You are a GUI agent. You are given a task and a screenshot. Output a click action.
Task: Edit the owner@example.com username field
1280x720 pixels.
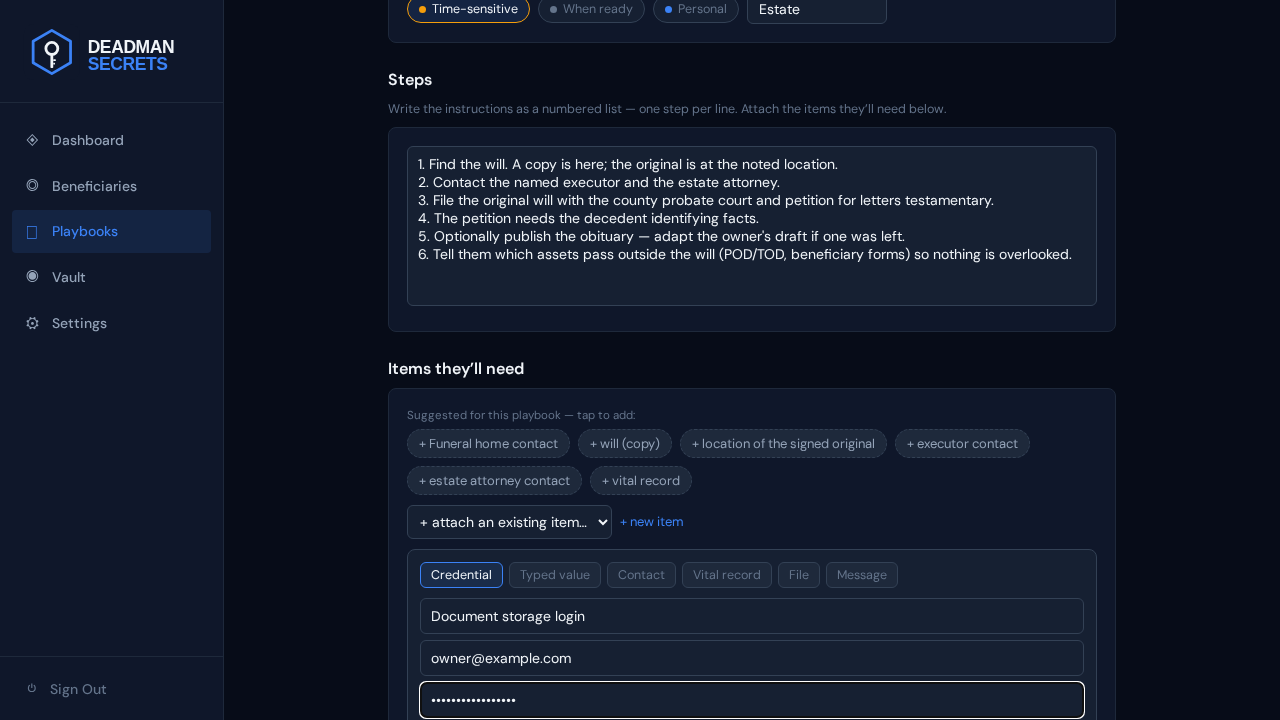[752, 658]
